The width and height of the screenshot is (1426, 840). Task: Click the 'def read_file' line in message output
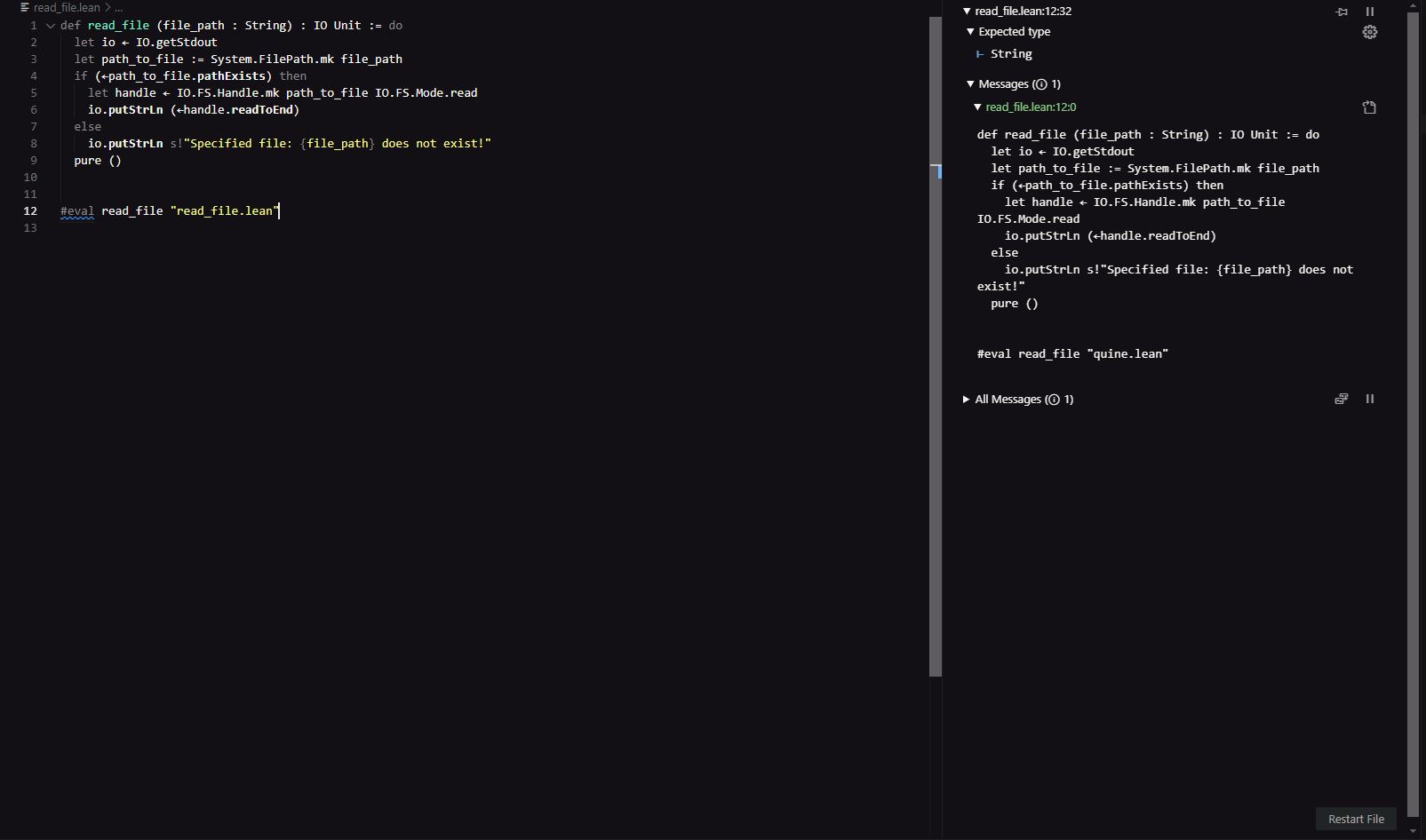coord(1148,135)
